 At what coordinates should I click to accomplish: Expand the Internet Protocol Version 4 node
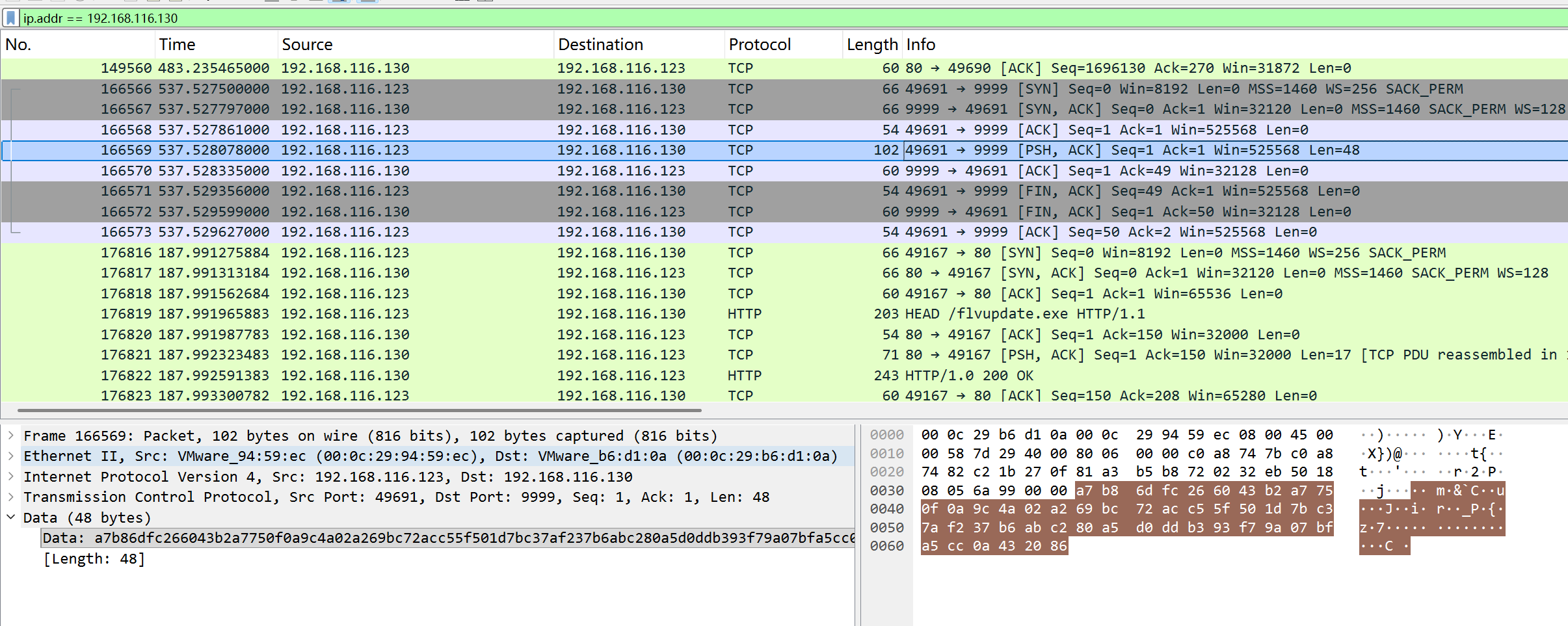click(x=11, y=476)
